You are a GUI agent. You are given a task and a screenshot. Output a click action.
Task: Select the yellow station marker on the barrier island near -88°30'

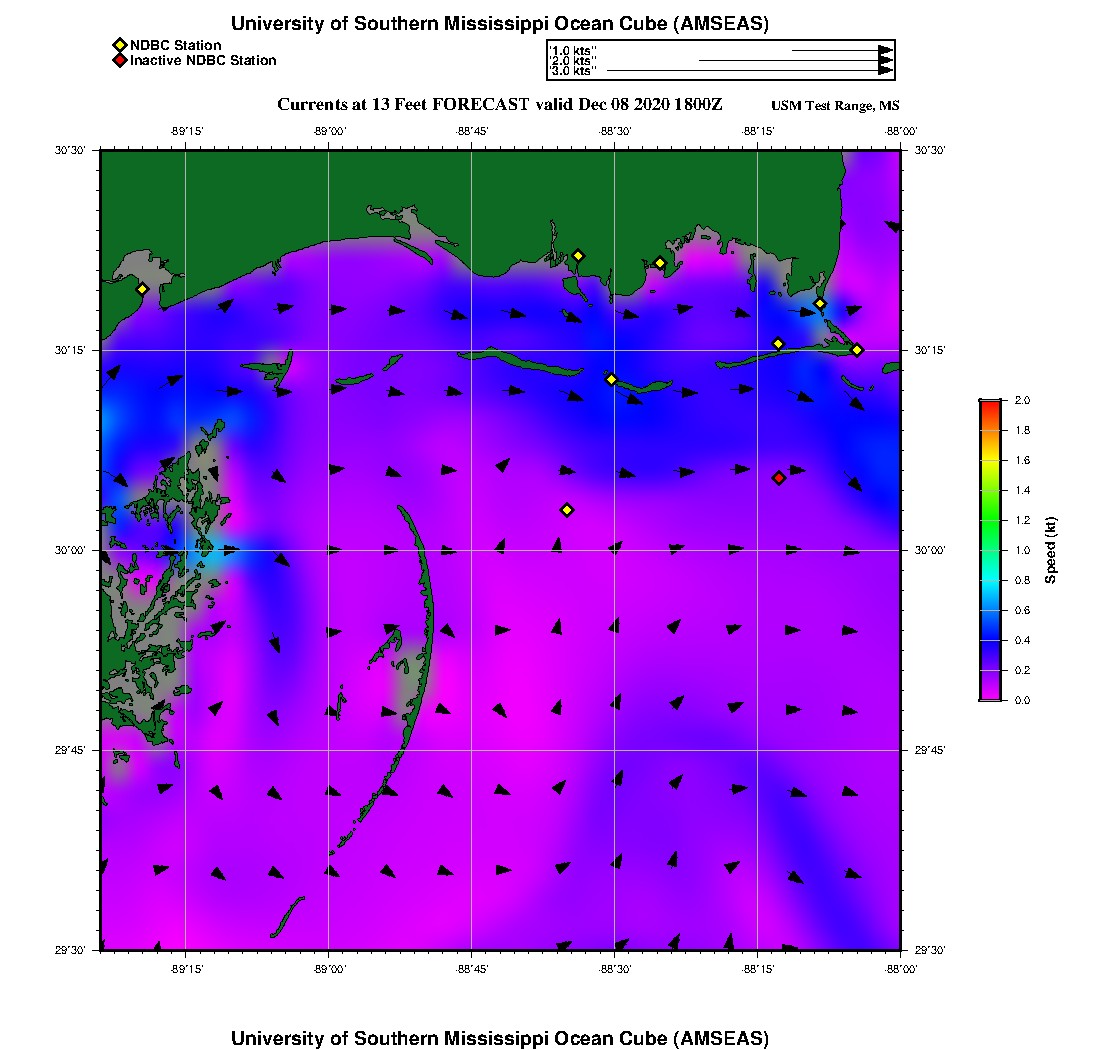611,379
